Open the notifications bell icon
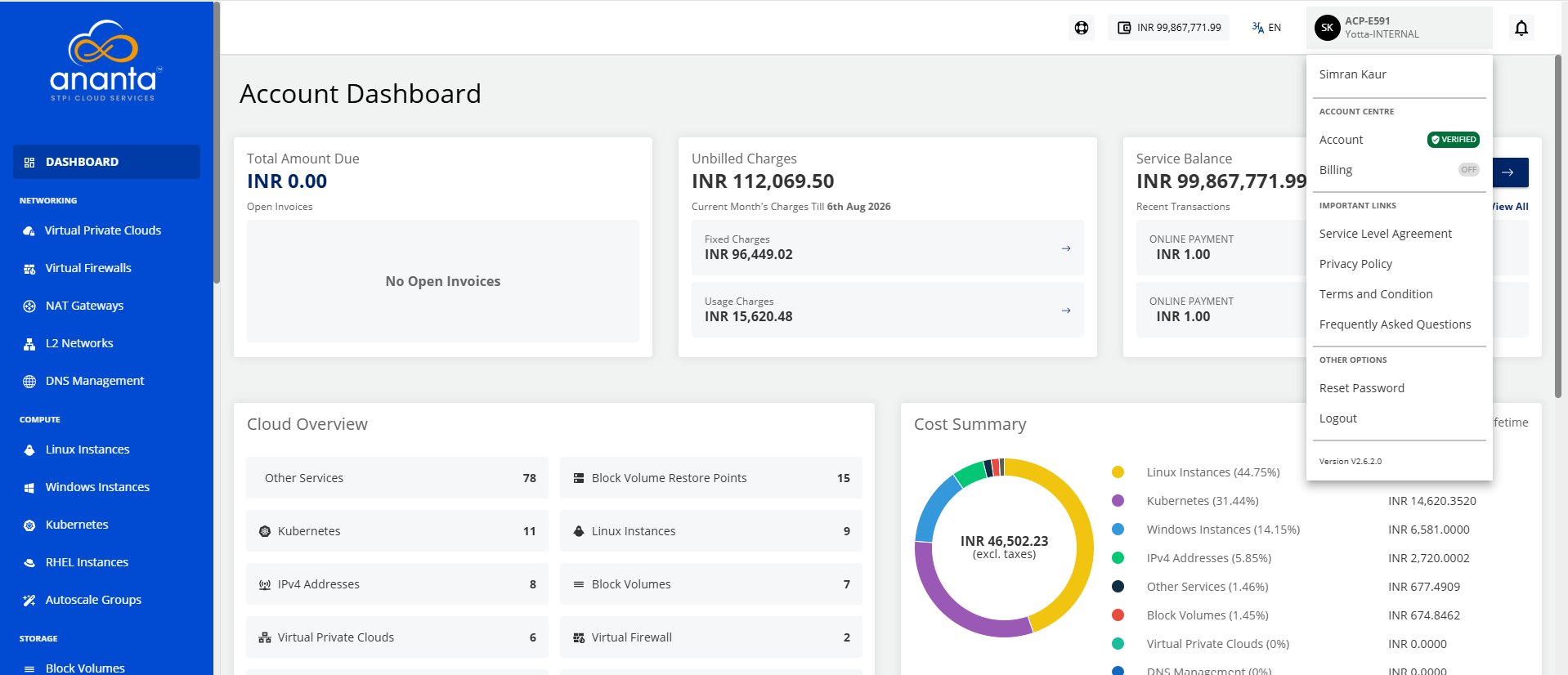 point(1521,28)
